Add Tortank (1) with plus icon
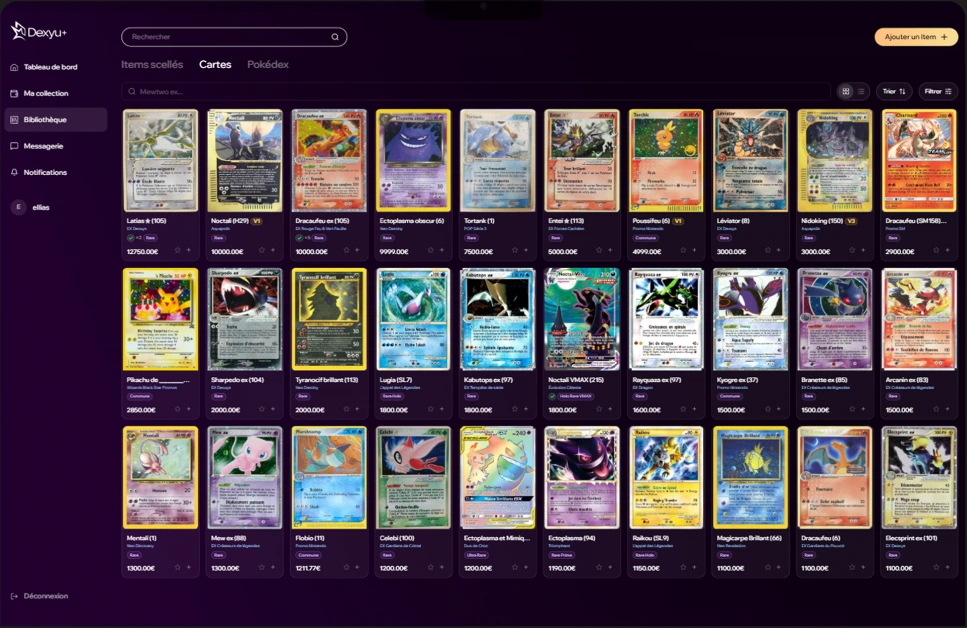Image resolution: width=967 pixels, height=628 pixels. point(526,250)
